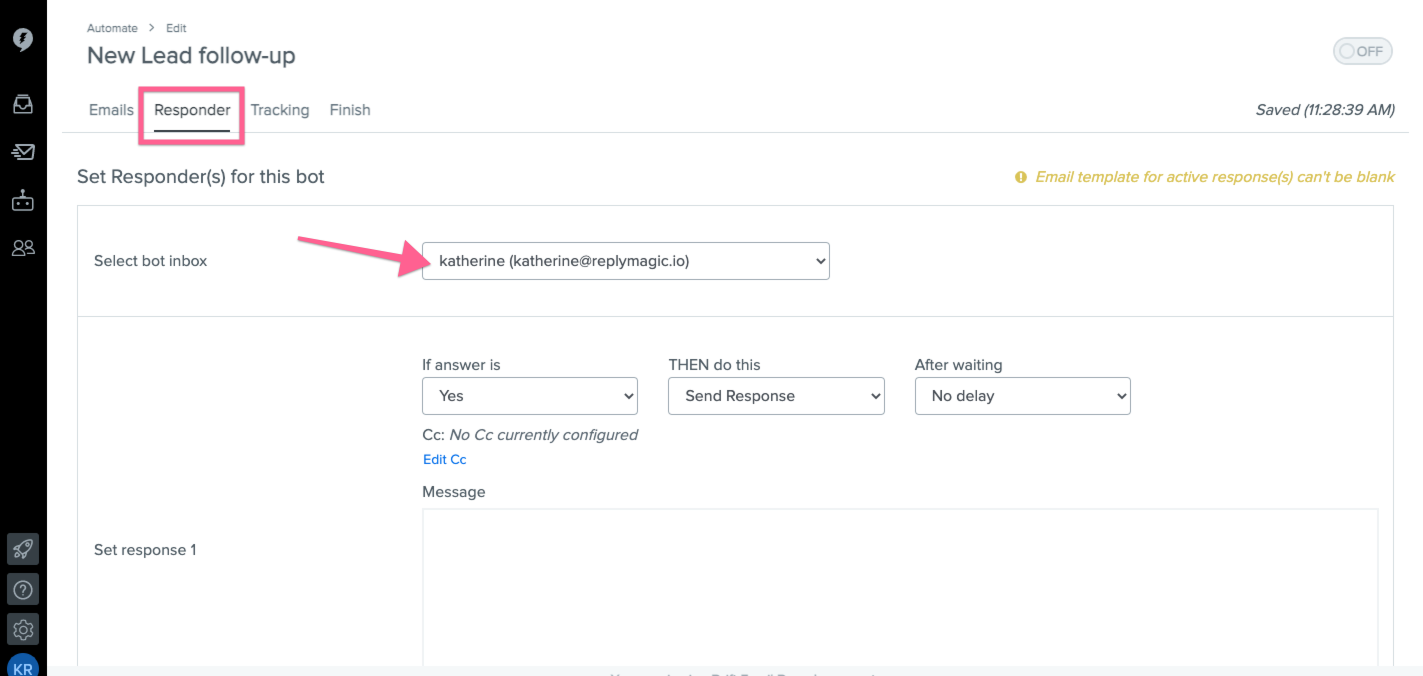The width and height of the screenshot is (1423, 676).
Task: Open the contacts people icon
Action: (x=22, y=248)
